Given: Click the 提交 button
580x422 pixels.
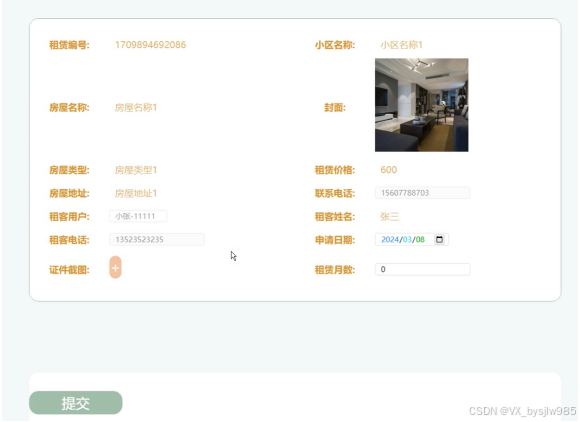Looking at the screenshot, I should [x=76, y=403].
